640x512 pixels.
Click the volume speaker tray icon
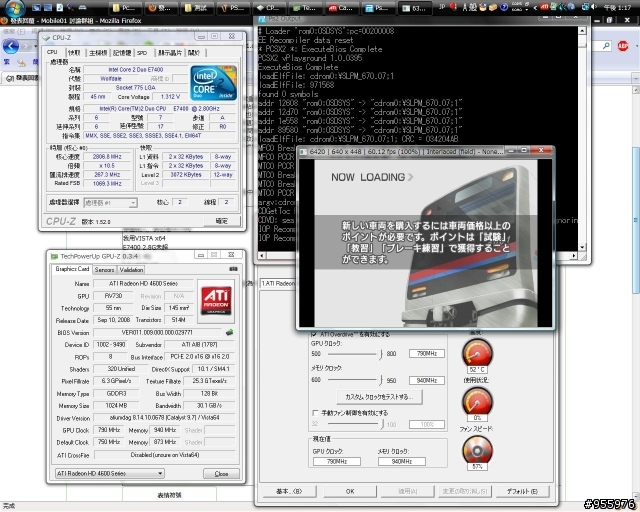tap(593, 7)
